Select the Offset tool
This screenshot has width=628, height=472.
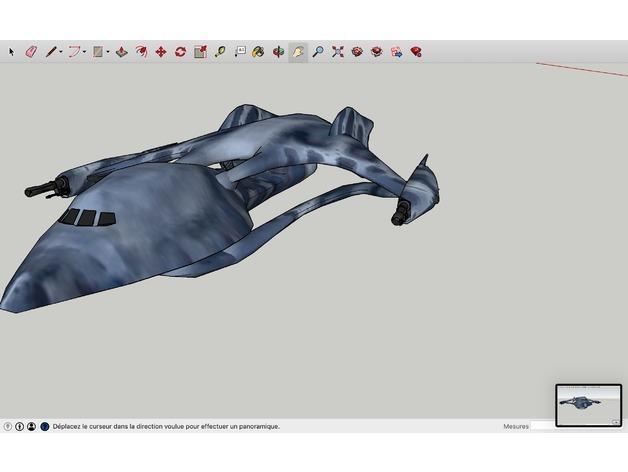pyautogui.click(x=141, y=51)
